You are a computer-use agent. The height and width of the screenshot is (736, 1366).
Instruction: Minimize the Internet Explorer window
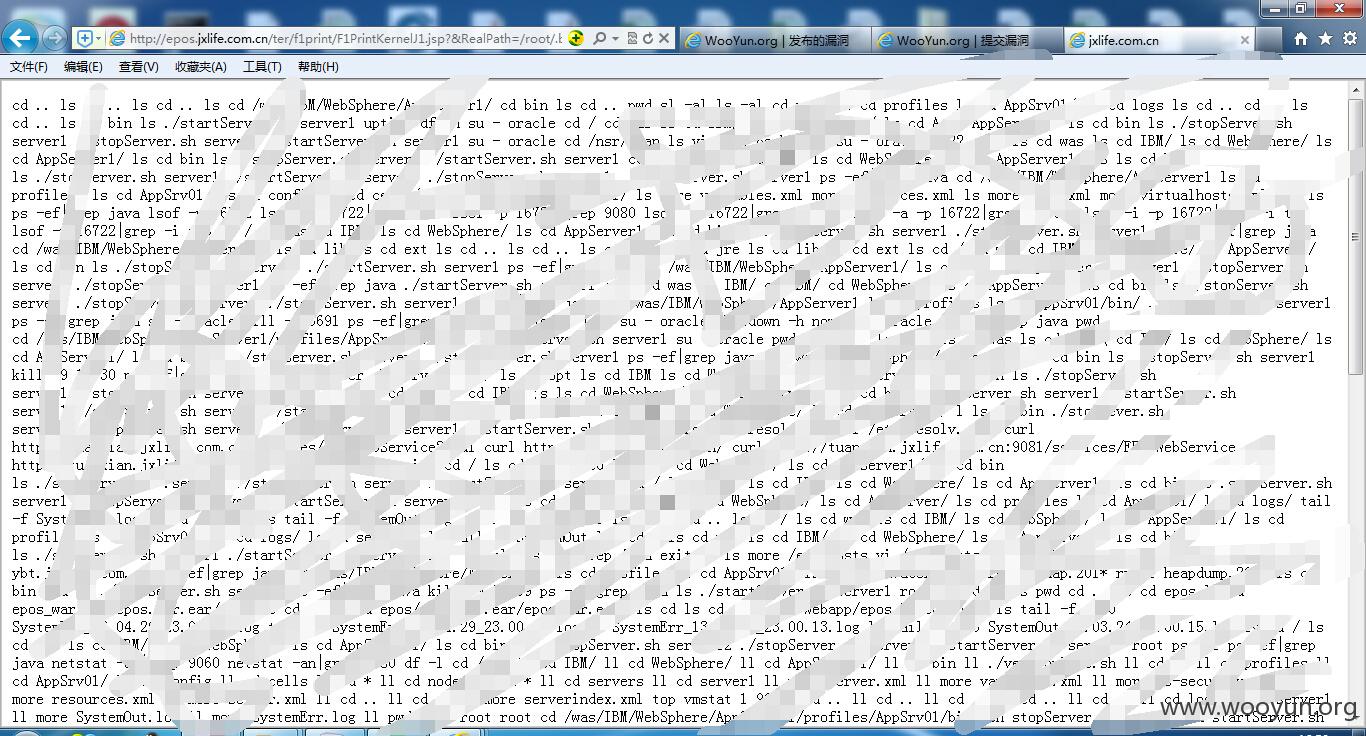1274,8
